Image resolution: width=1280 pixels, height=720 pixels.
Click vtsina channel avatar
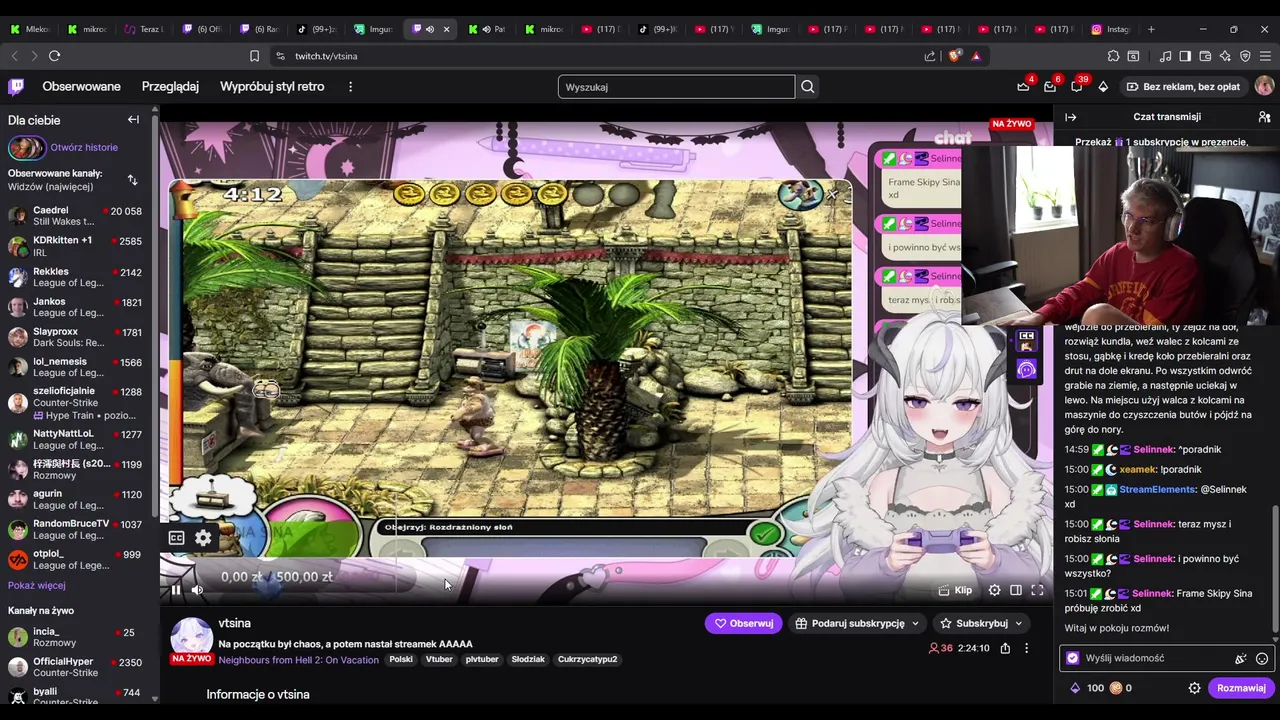[x=191, y=640]
